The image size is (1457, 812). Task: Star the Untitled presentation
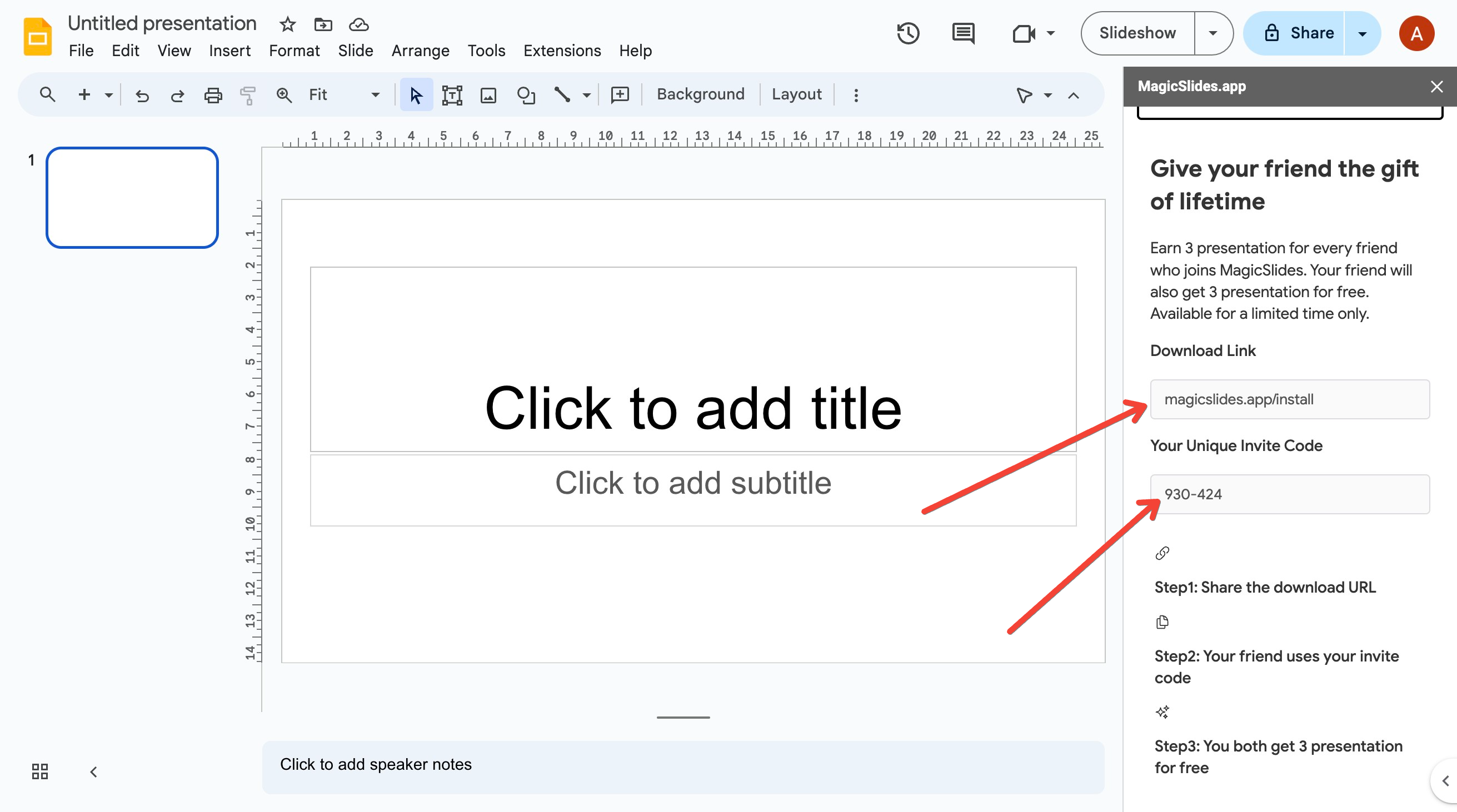pyautogui.click(x=287, y=24)
